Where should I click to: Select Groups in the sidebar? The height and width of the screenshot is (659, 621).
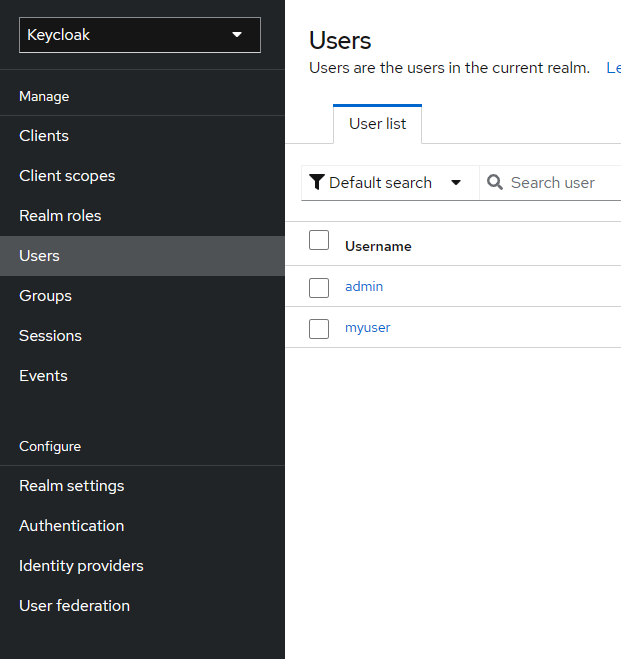[45, 296]
